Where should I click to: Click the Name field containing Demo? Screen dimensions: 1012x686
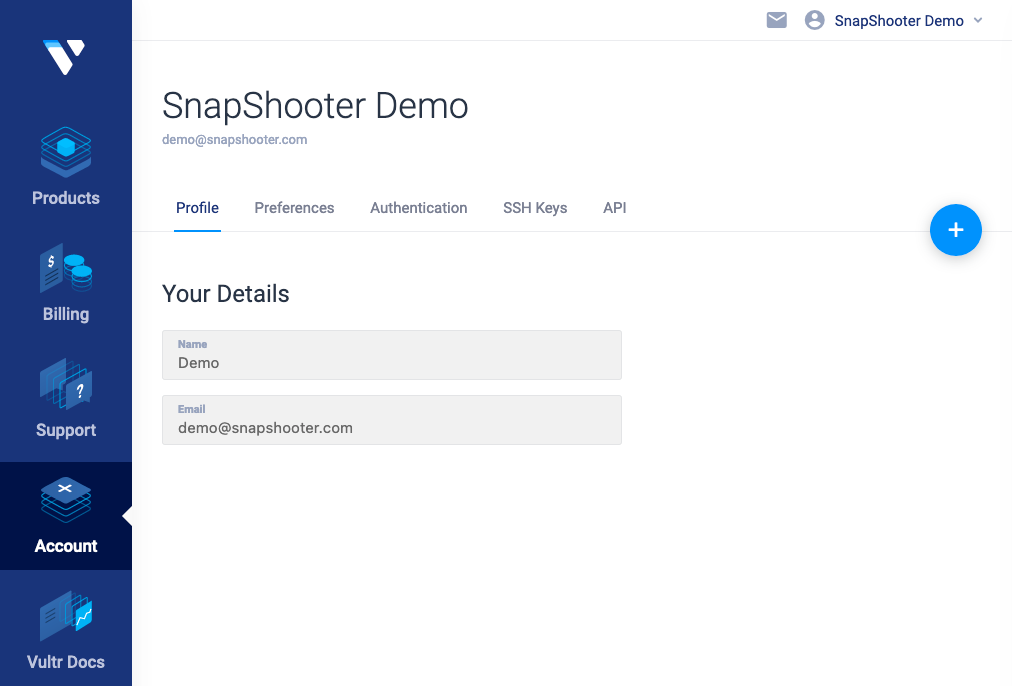[392, 355]
